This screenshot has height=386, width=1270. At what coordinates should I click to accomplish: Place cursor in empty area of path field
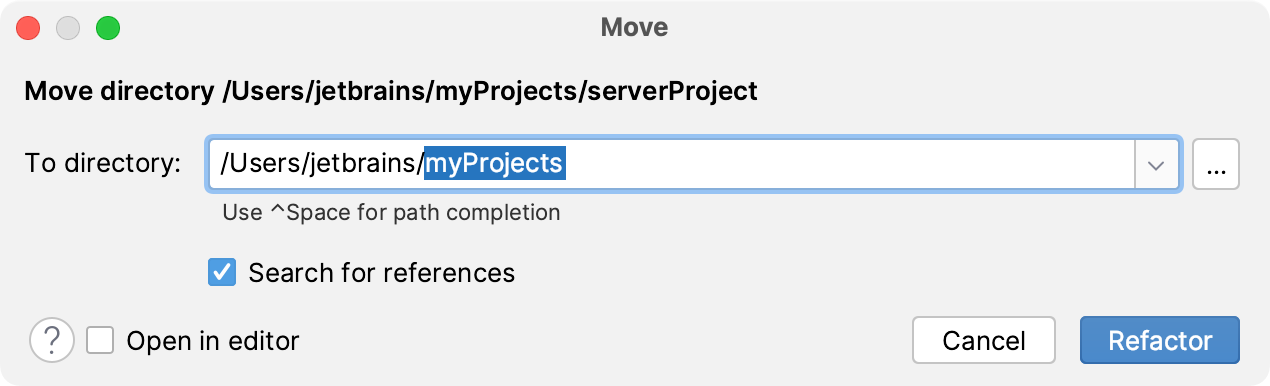tap(850, 164)
